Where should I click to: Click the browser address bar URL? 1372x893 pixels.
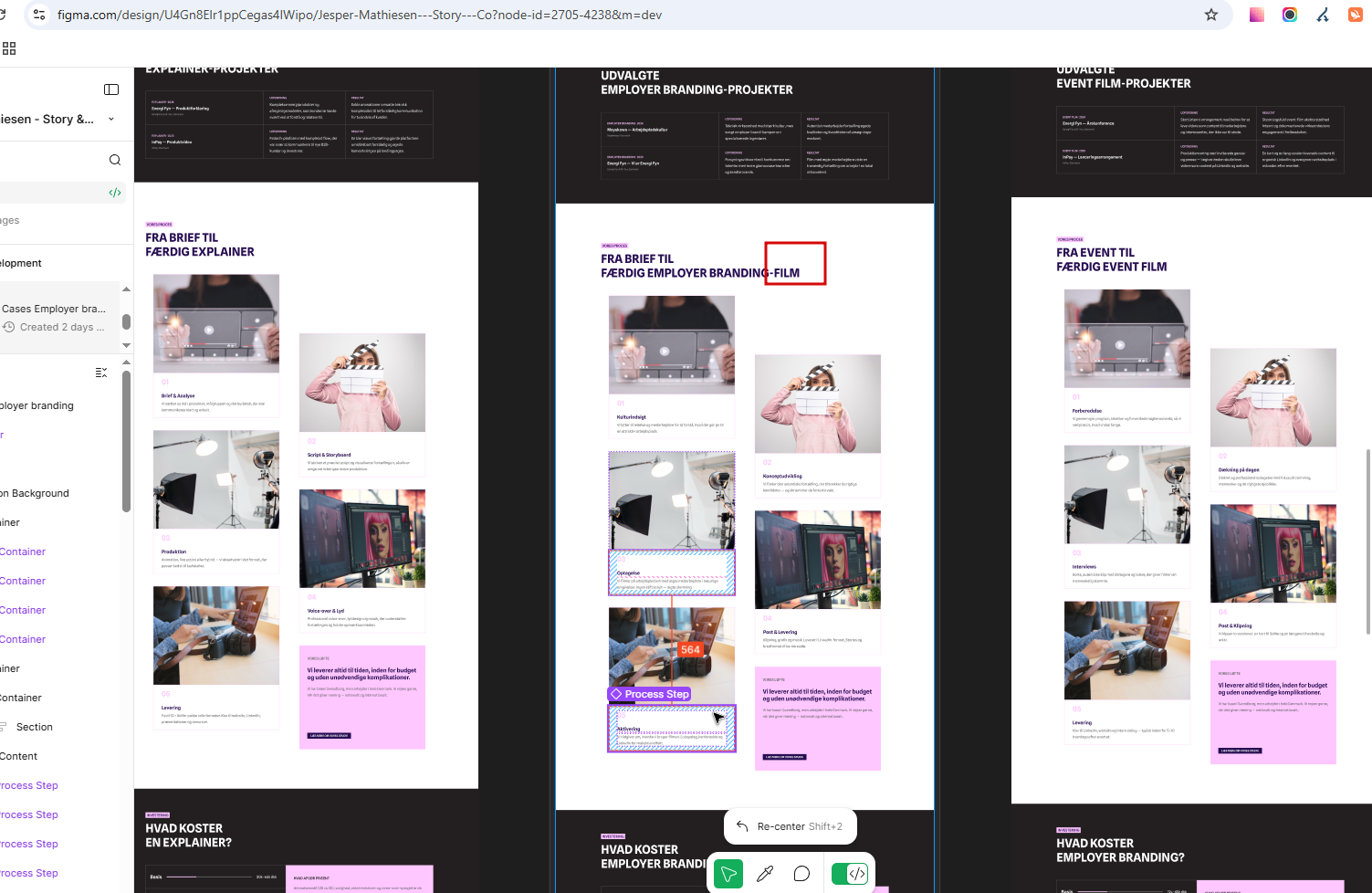(x=360, y=15)
